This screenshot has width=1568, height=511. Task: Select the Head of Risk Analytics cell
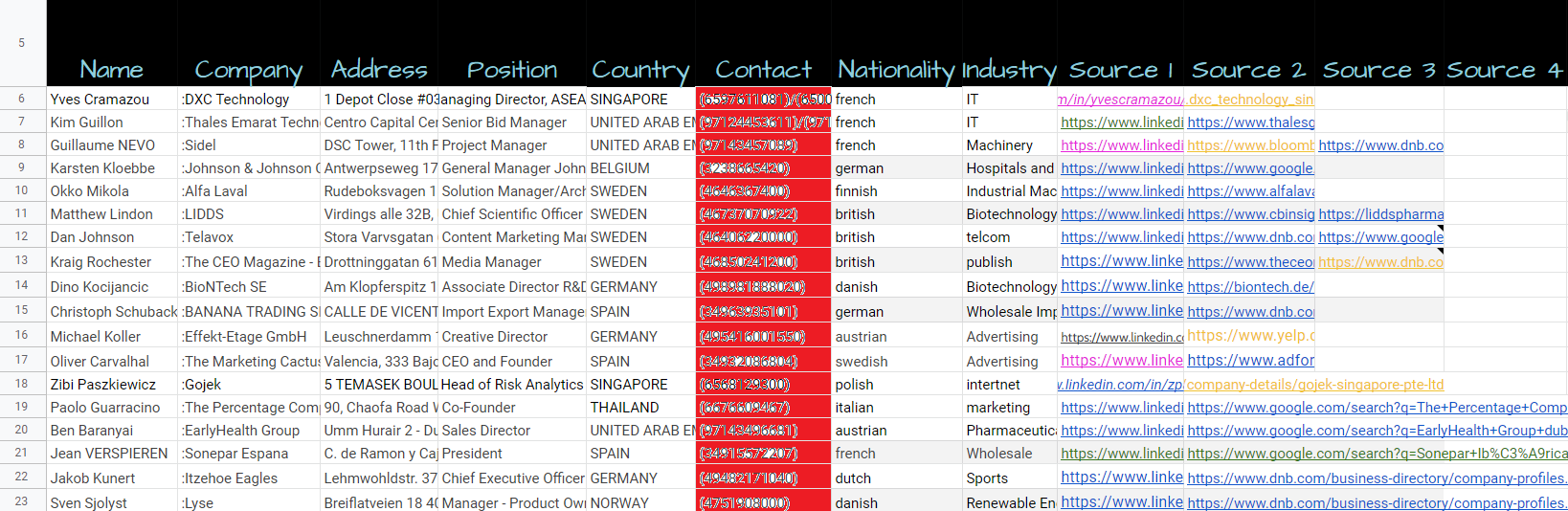tap(512, 384)
